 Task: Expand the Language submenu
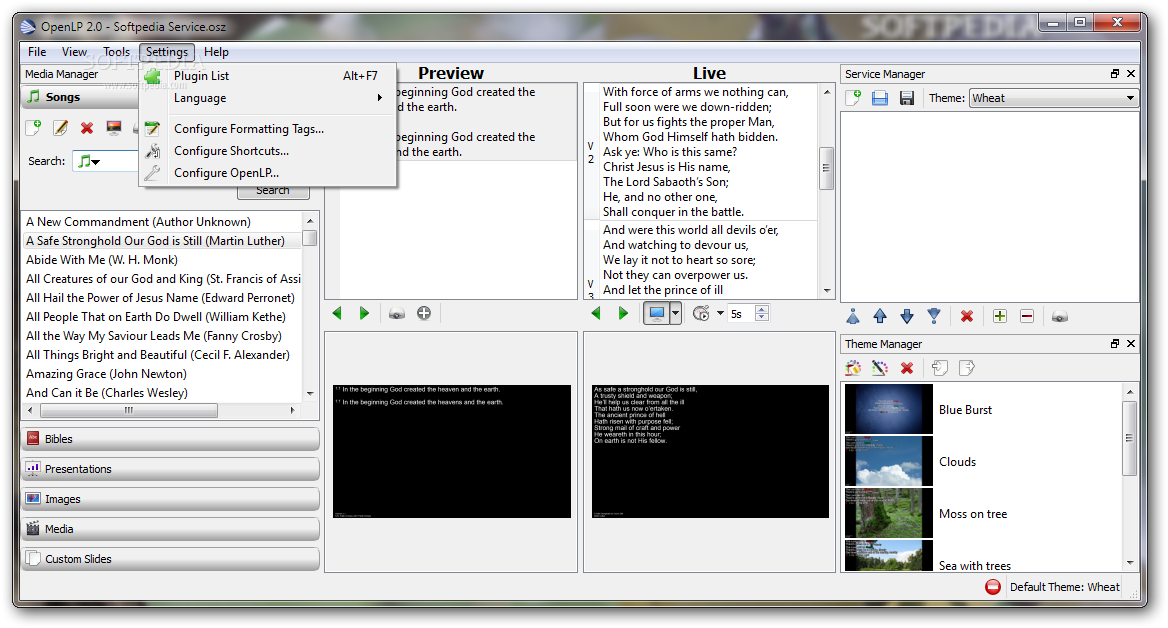pyautogui.click(x=269, y=98)
